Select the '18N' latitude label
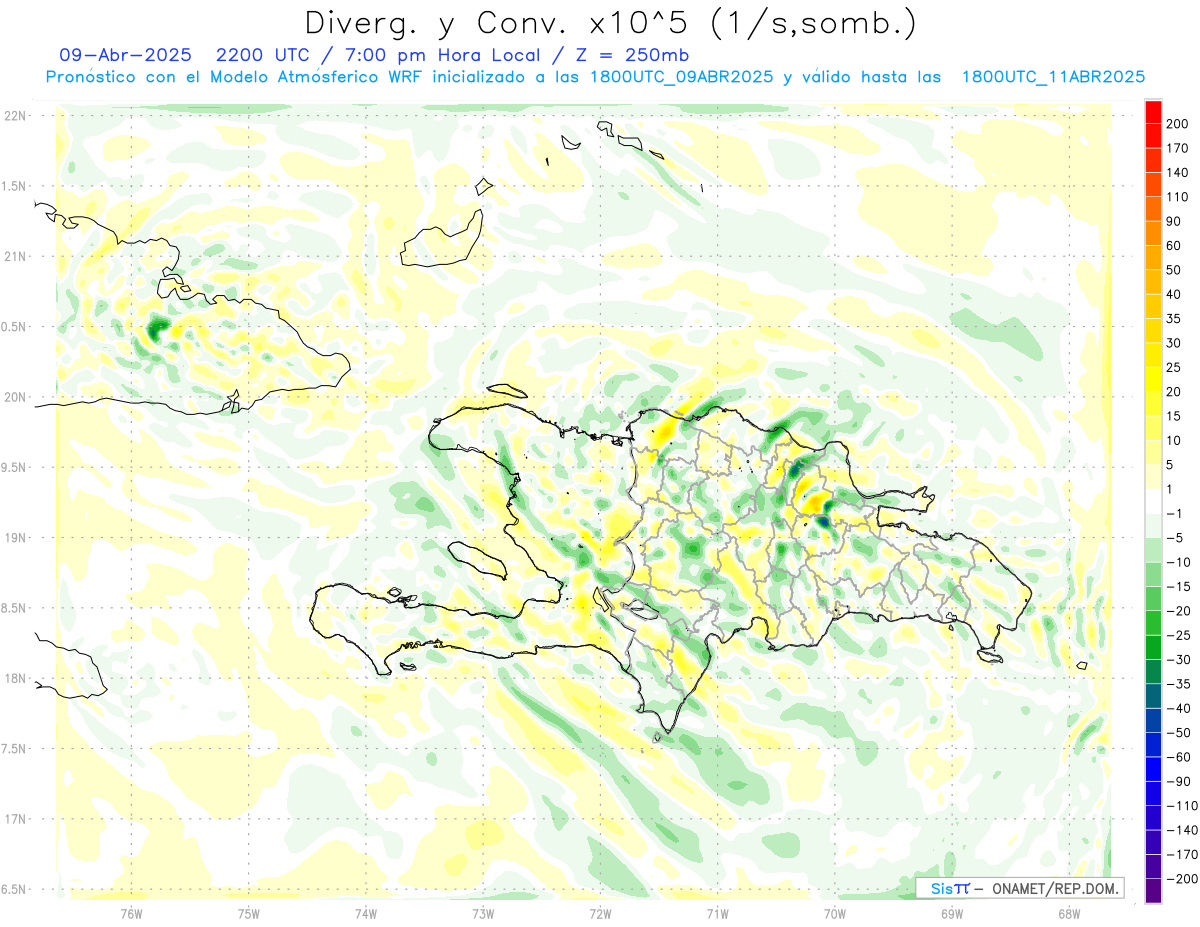 pyautogui.click(x=14, y=678)
